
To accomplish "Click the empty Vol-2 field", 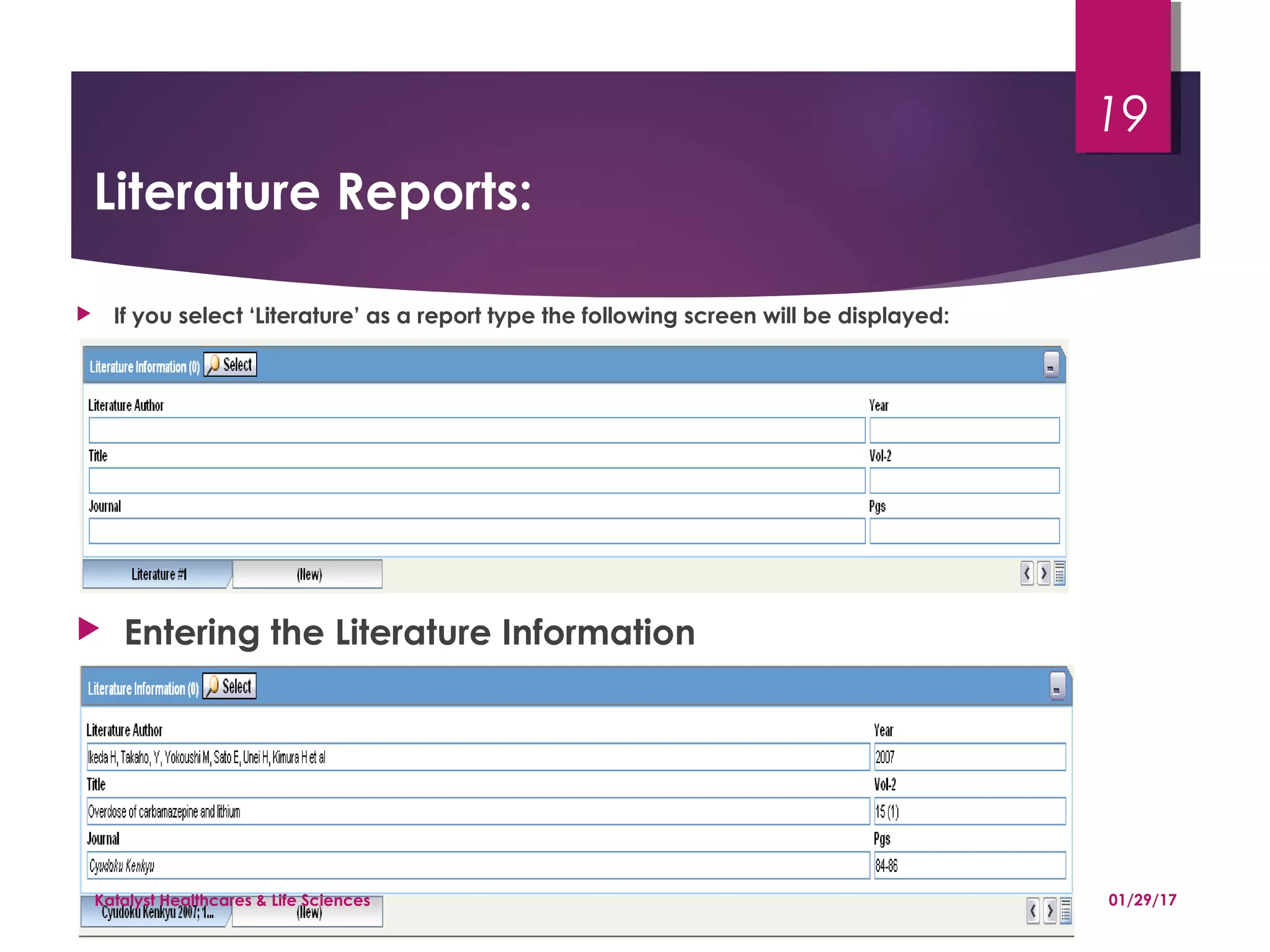I will coord(964,480).
